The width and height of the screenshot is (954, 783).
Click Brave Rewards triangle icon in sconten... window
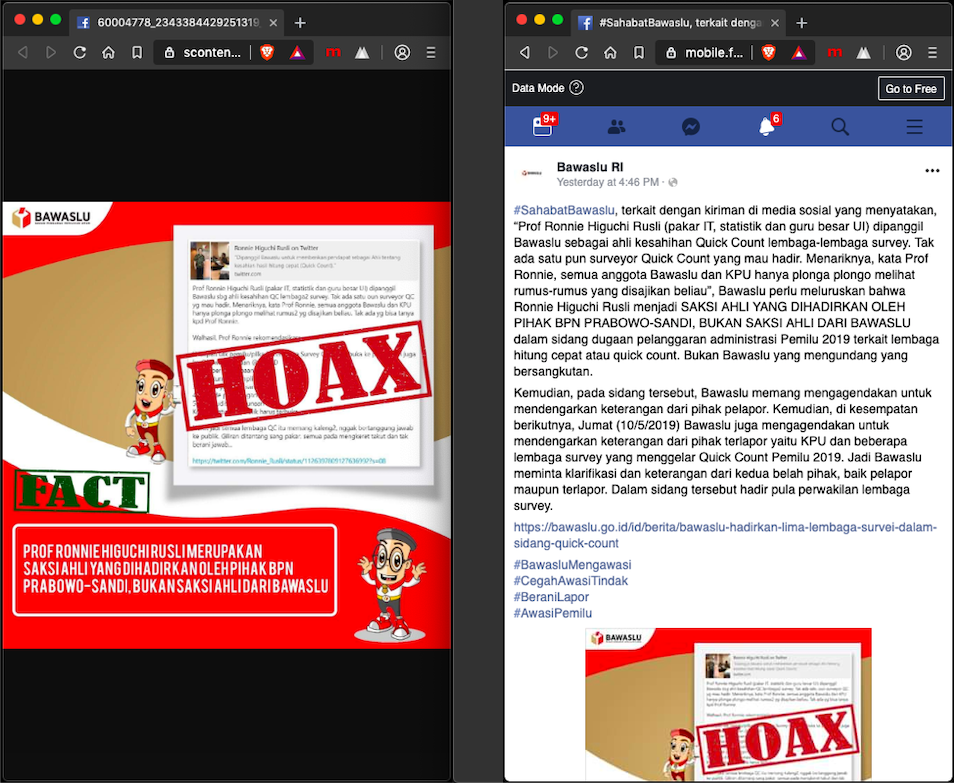coord(297,52)
